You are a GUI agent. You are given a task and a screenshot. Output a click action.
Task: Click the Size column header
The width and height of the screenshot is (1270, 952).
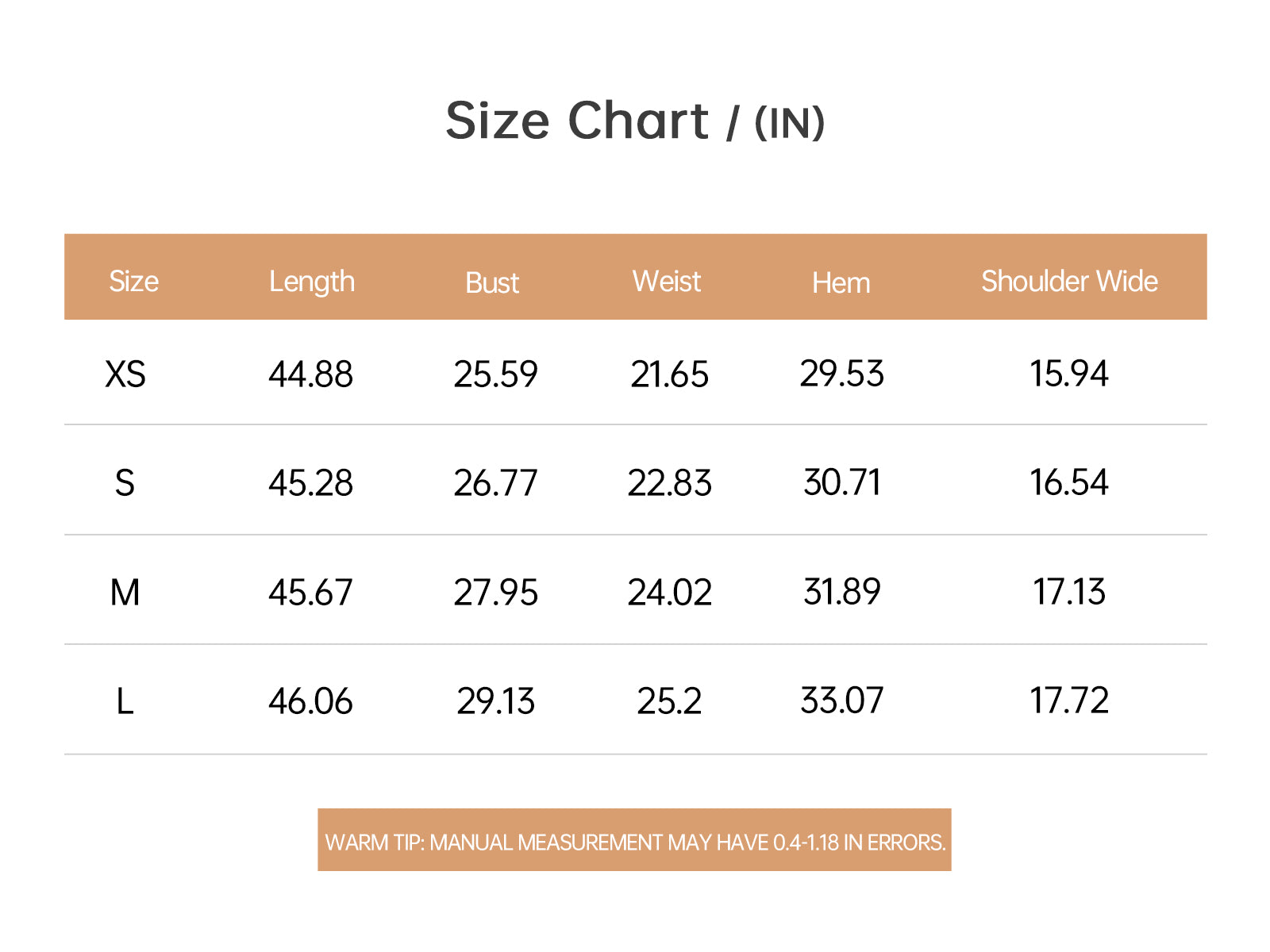coord(133,282)
